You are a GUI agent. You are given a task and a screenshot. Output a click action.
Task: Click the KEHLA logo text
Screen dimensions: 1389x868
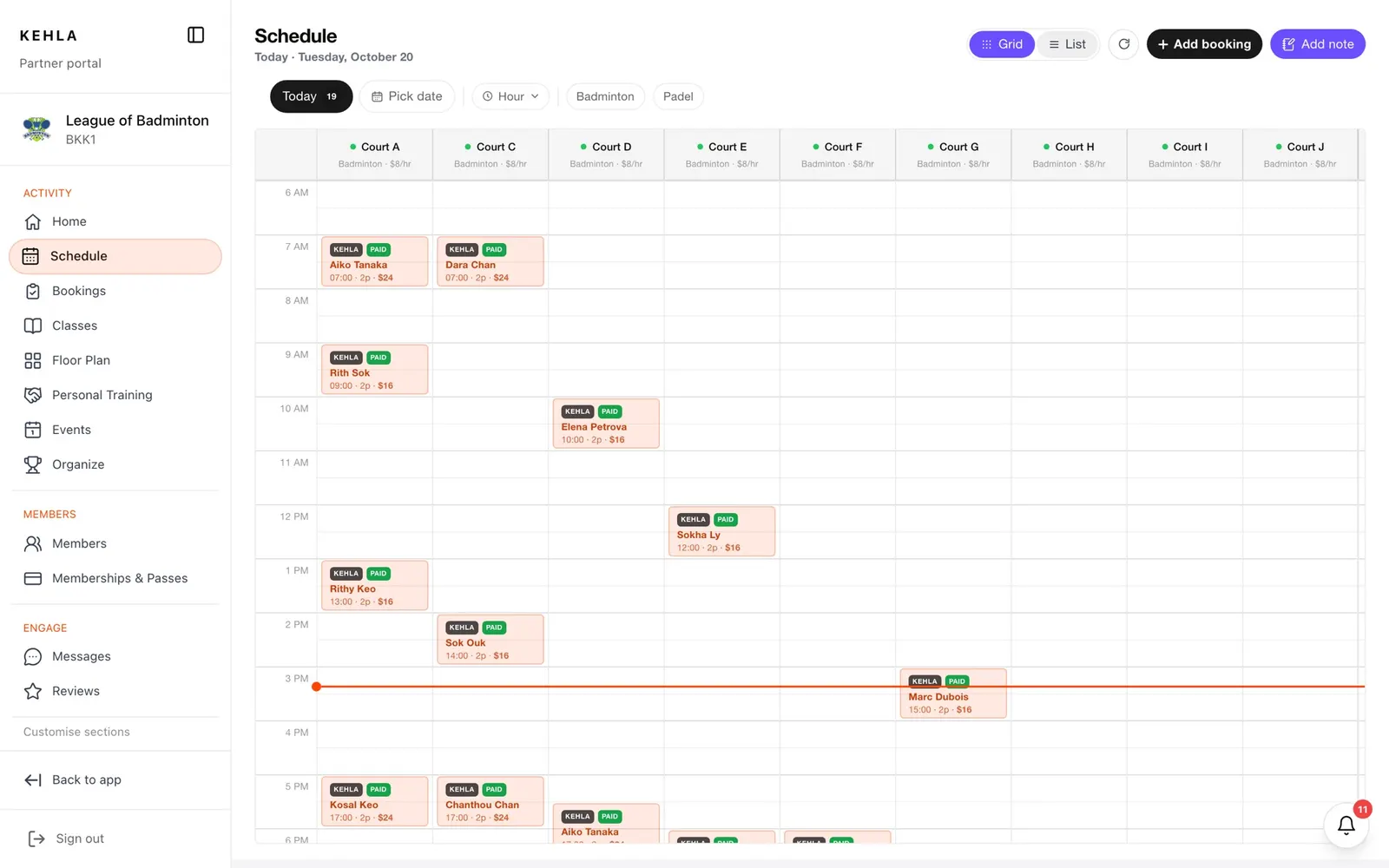tap(49, 36)
